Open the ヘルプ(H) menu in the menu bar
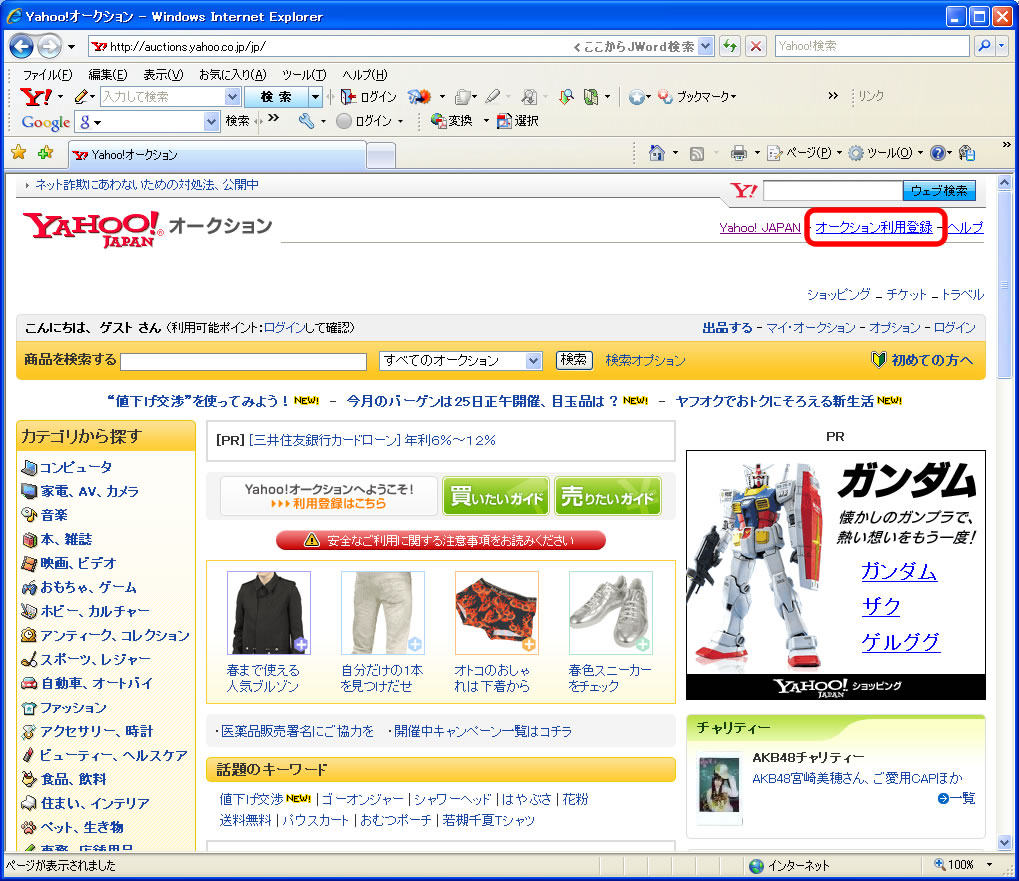The height and width of the screenshot is (881, 1019). (x=365, y=75)
